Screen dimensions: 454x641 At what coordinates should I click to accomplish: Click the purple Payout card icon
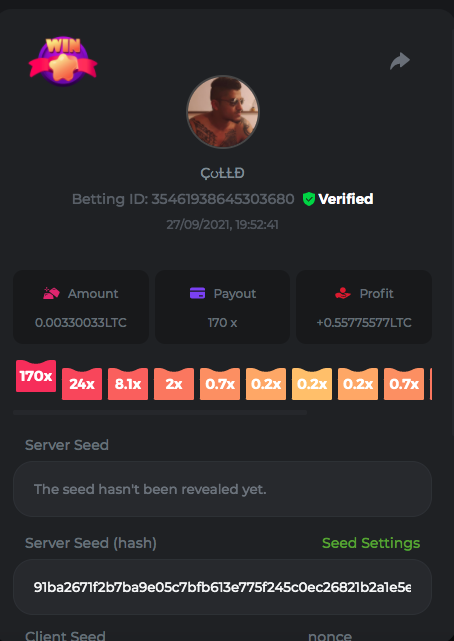coord(197,293)
